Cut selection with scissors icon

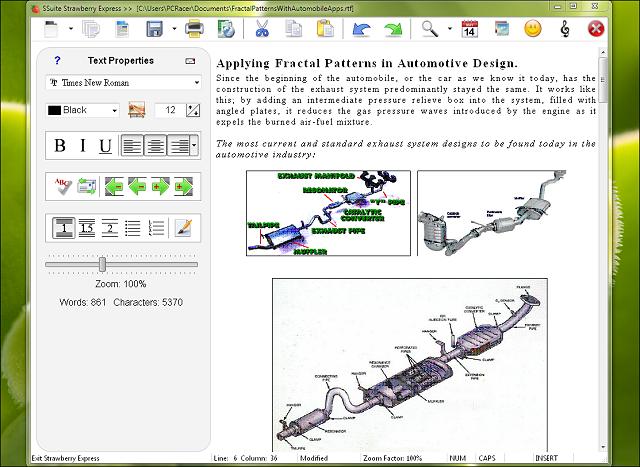point(262,29)
